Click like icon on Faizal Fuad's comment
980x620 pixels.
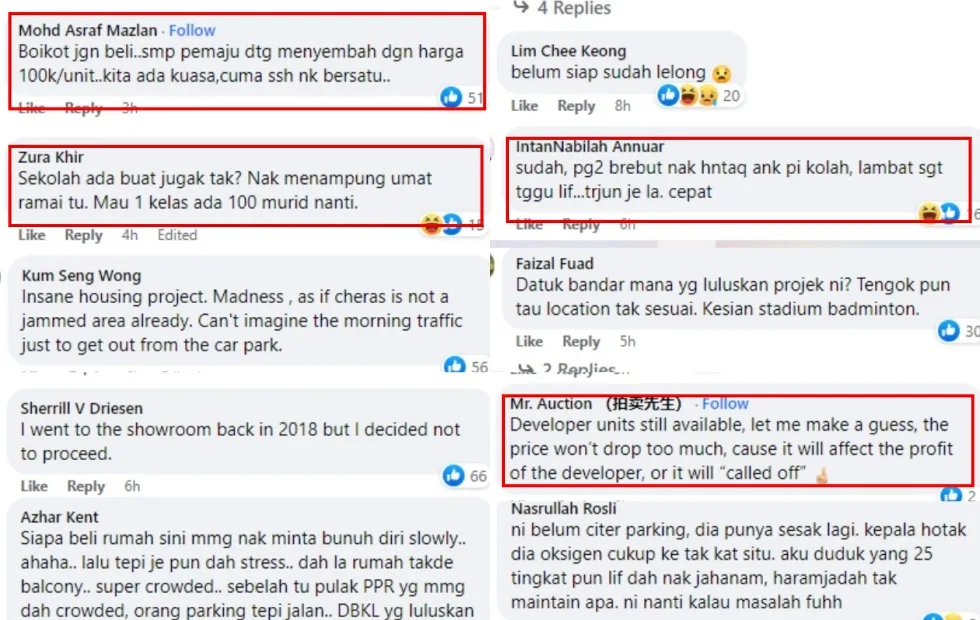tap(949, 331)
